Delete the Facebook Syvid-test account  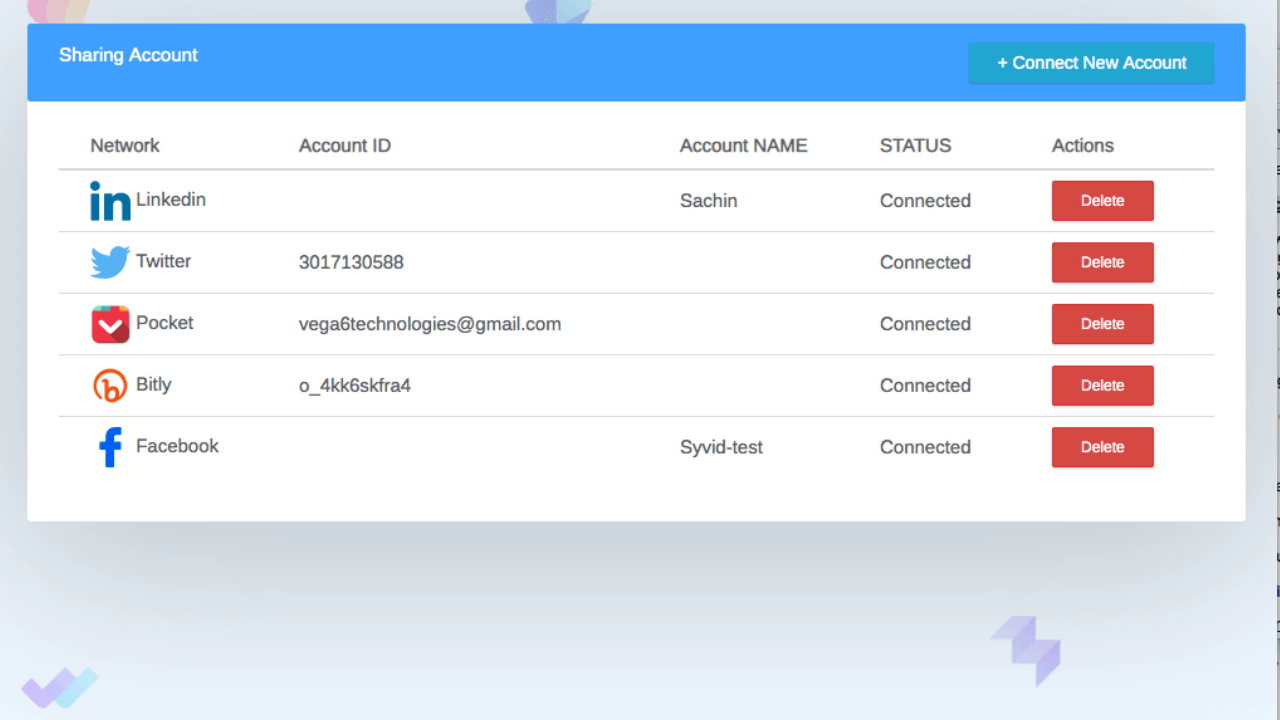click(x=1102, y=447)
